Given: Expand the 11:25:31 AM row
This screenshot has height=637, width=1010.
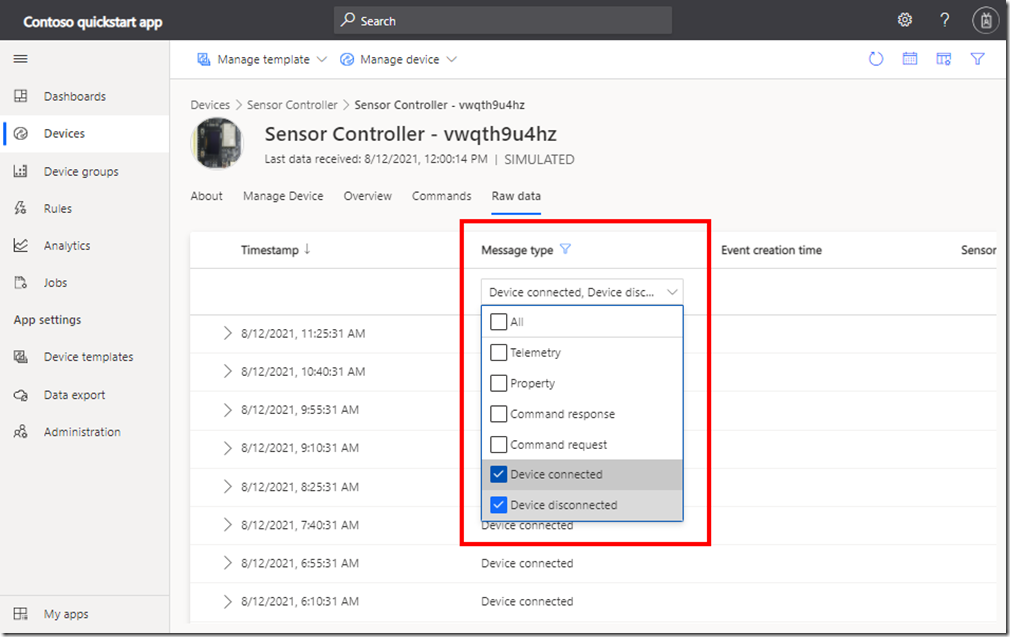Looking at the screenshot, I should [x=227, y=333].
